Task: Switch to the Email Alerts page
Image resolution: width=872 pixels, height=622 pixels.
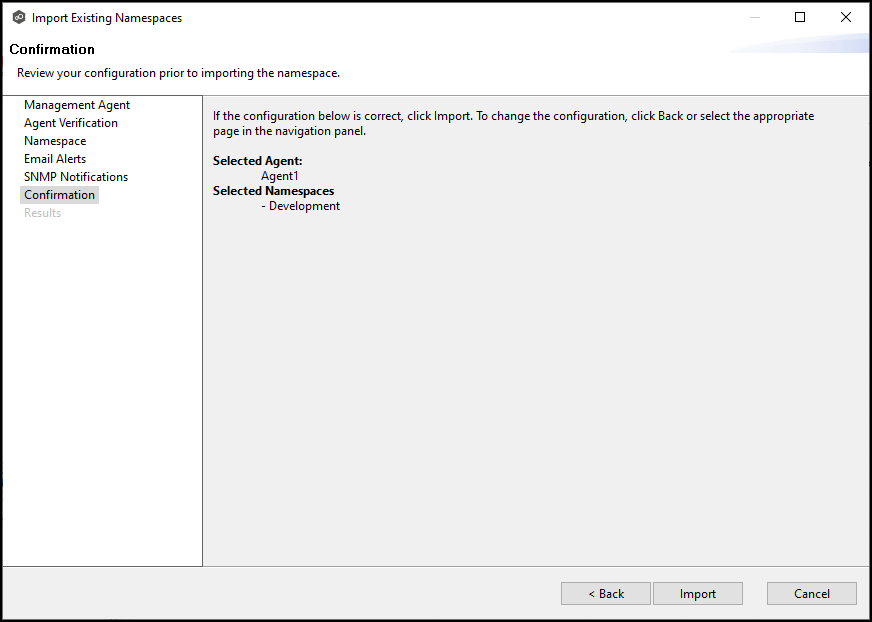Action: pyautogui.click(x=55, y=159)
